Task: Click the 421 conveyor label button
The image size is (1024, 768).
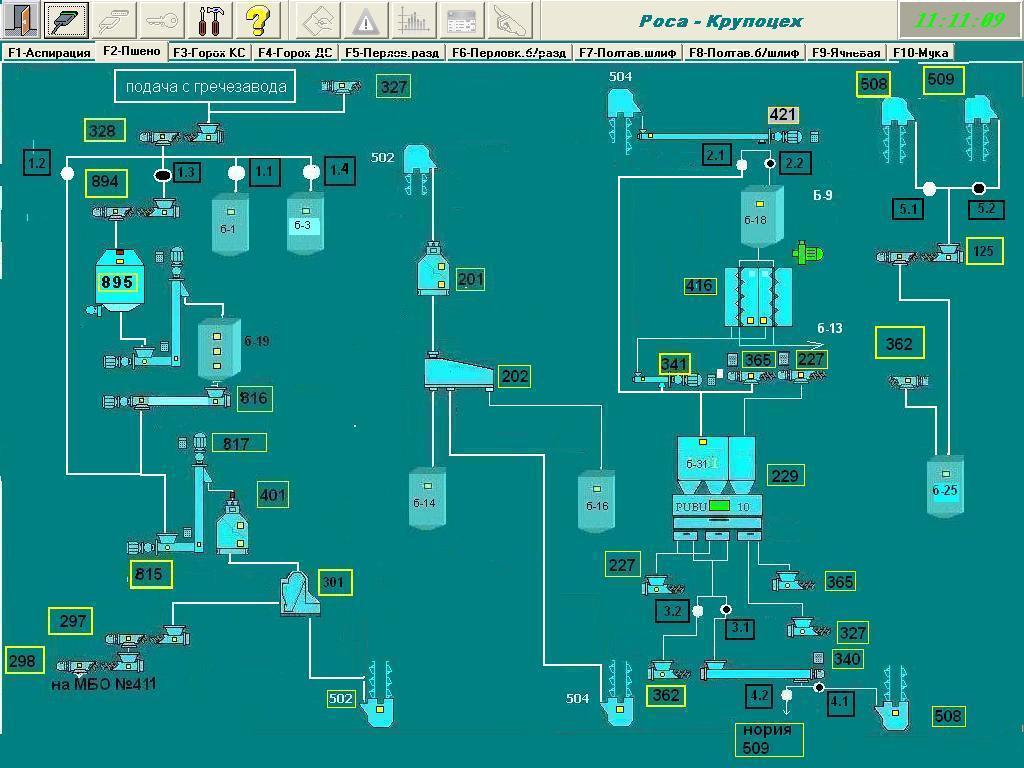Action: [782, 116]
